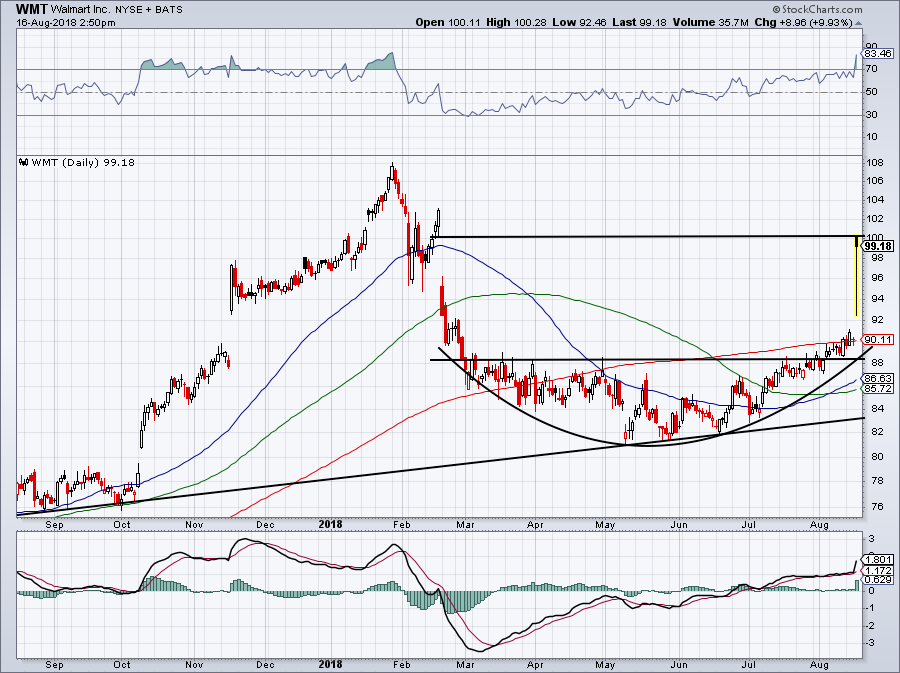Click the green 85.72 moving average tag
This screenshot has width=900, height=673.
(x=878, y=388)
